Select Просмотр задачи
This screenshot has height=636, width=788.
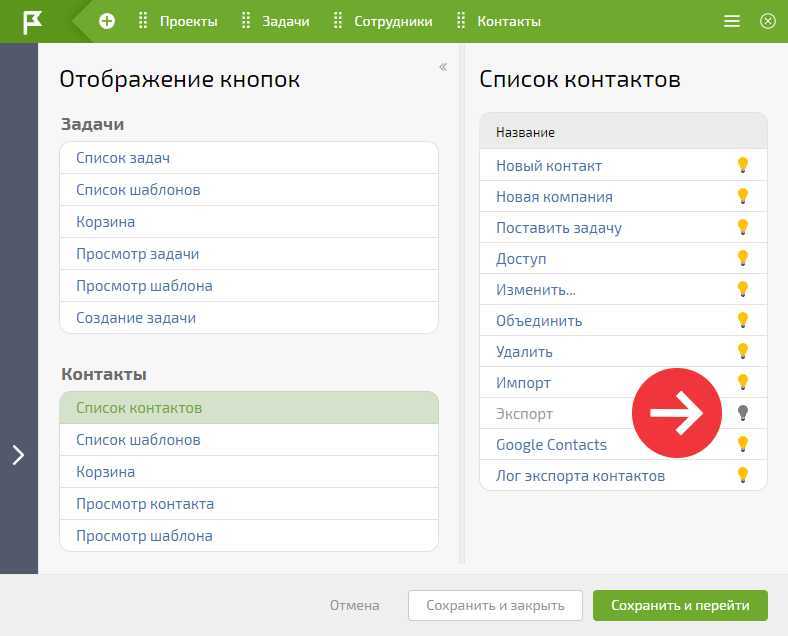coord(249,254)
